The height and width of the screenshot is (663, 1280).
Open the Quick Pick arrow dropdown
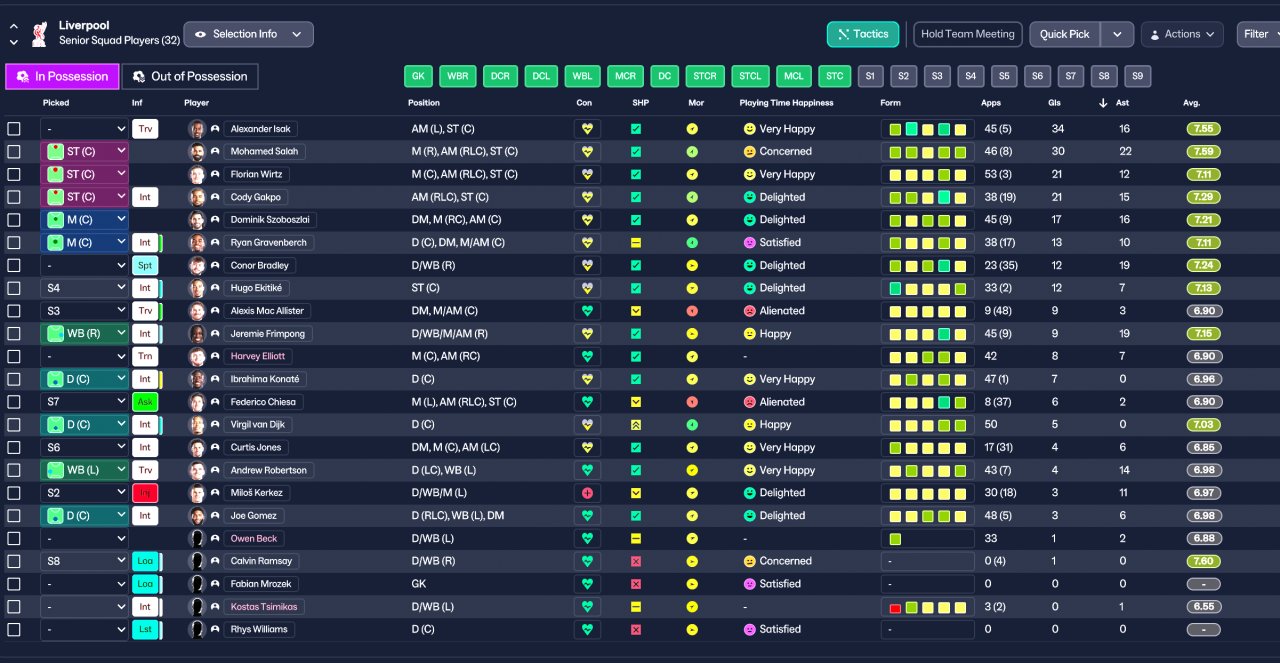coord(1117,34)
